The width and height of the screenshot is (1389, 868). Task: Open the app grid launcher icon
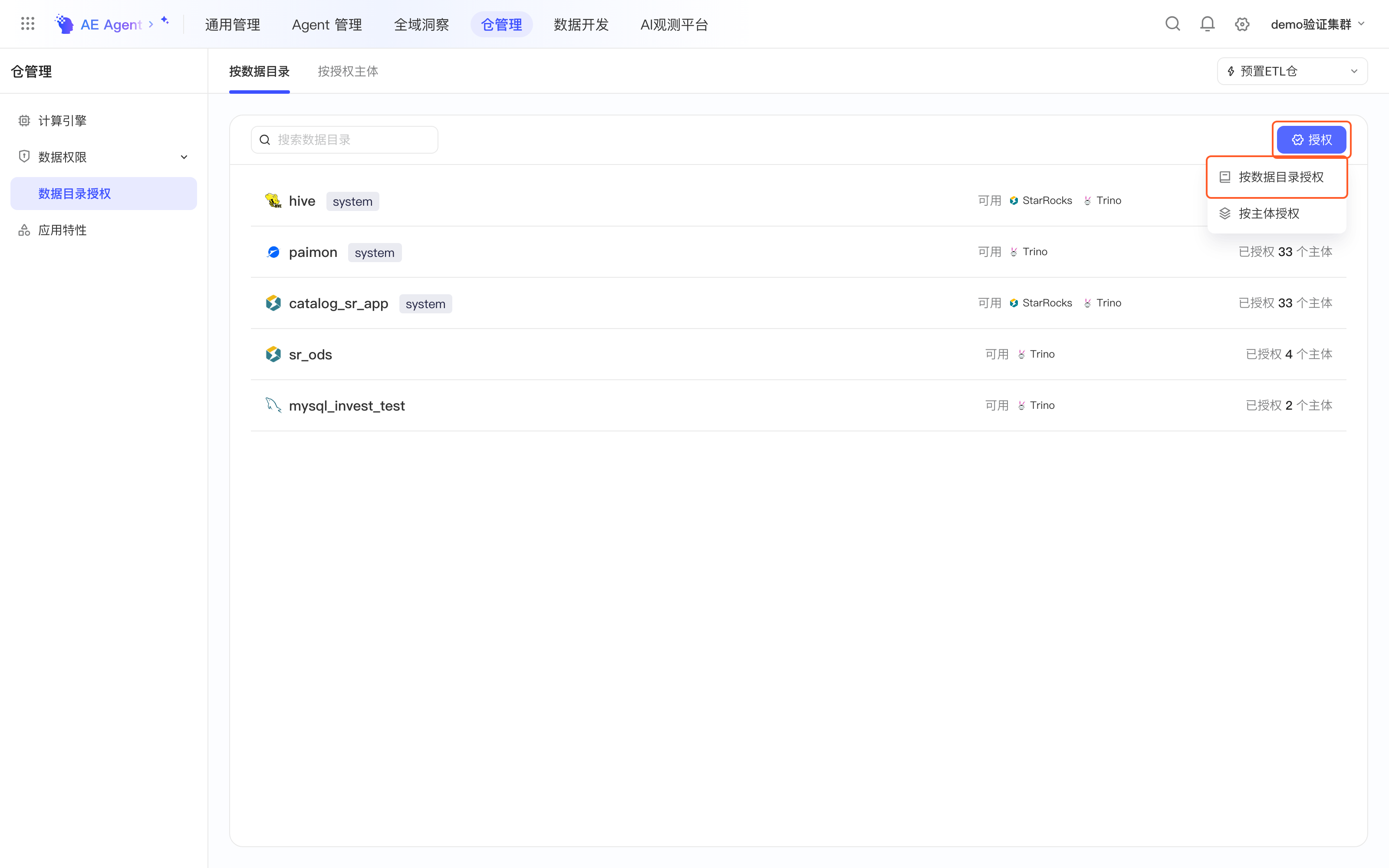click(27, 24)
